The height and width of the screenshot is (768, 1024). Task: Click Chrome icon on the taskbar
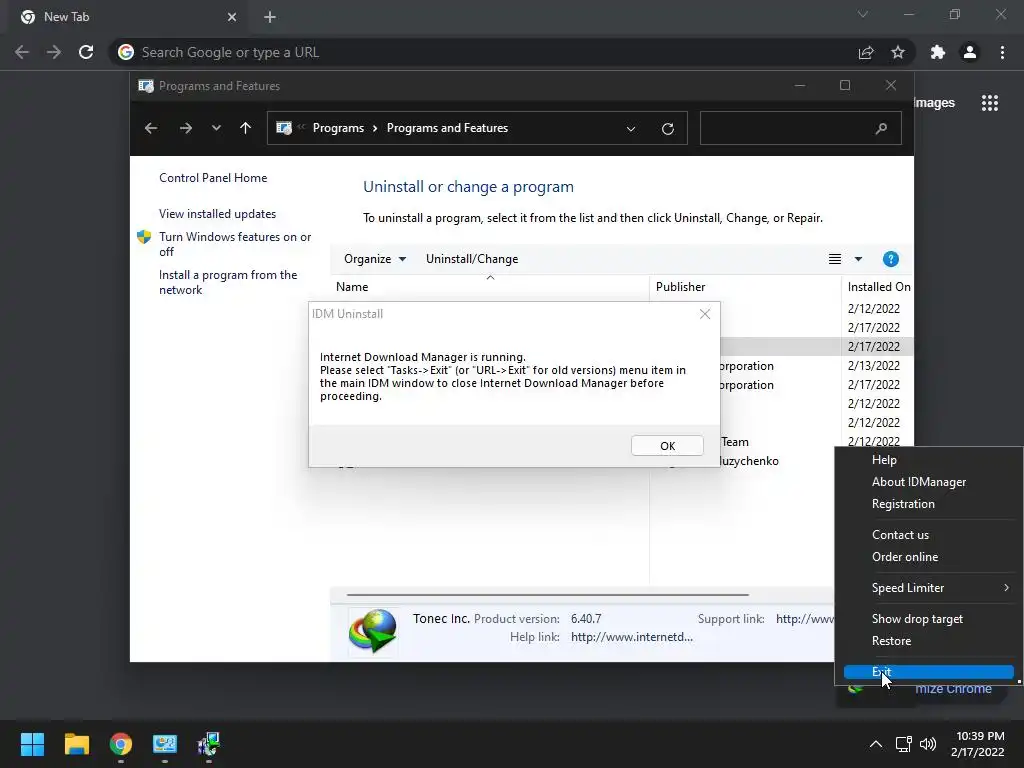pos(121,744)
